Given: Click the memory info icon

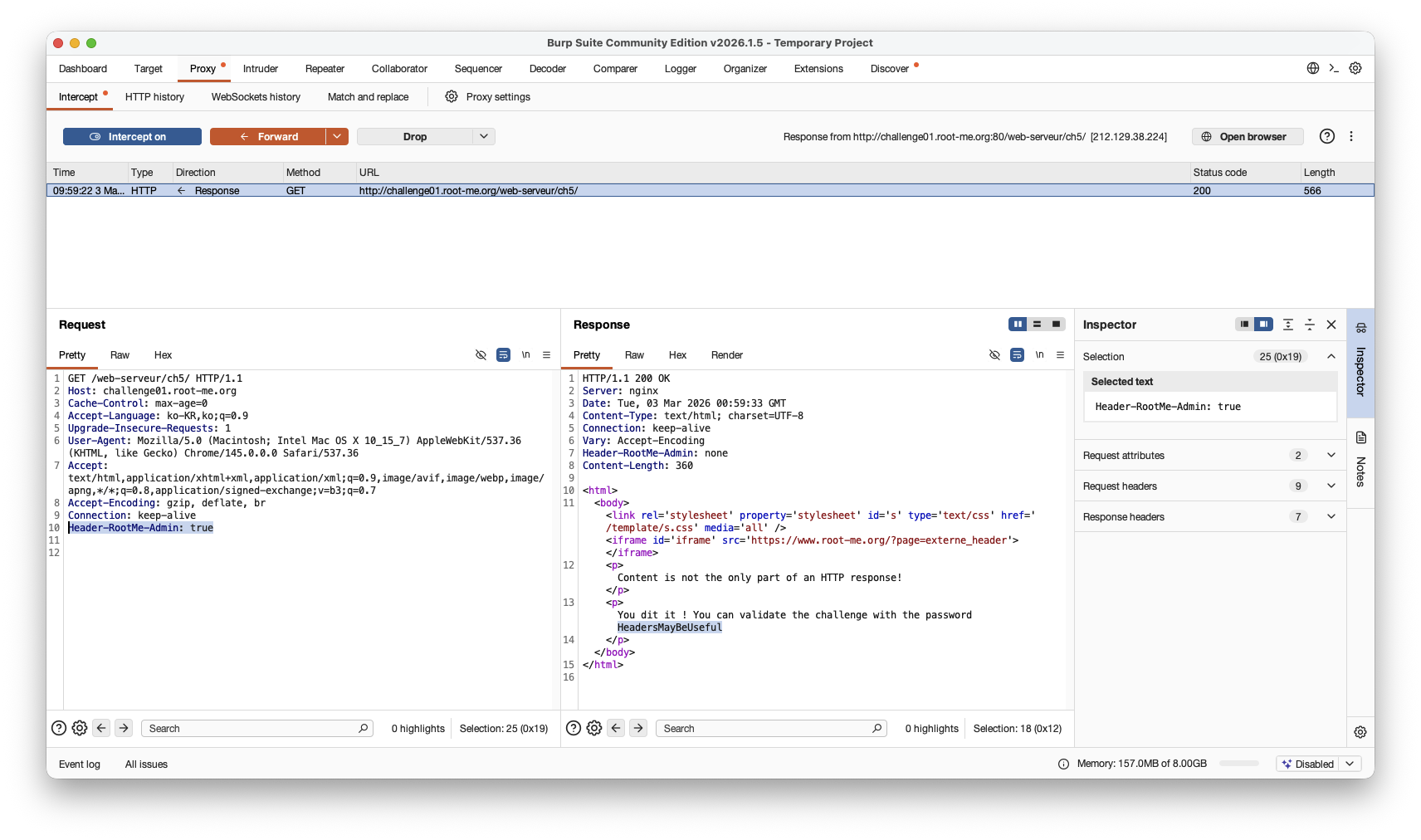Looking at the screenshot, I should tap(1063, 764).
